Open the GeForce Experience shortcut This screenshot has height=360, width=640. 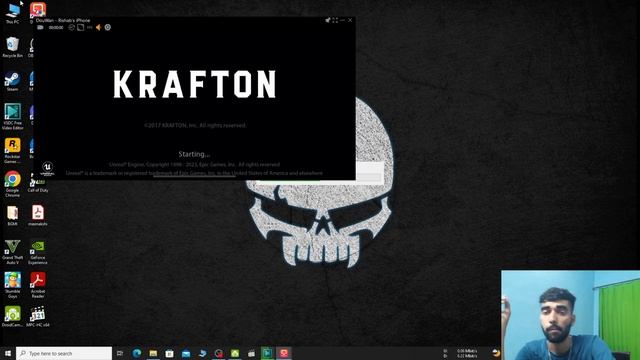point(38,251)
